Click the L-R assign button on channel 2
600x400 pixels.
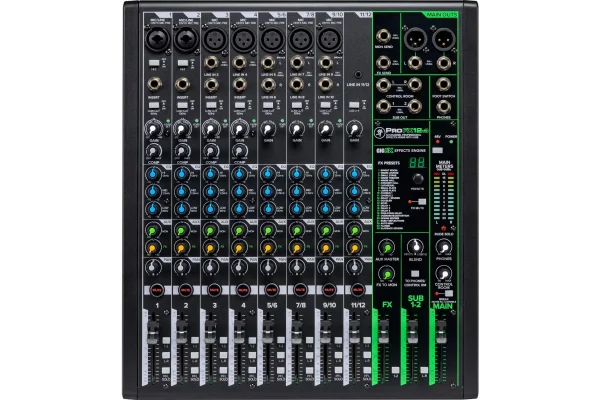coord(195,355)
